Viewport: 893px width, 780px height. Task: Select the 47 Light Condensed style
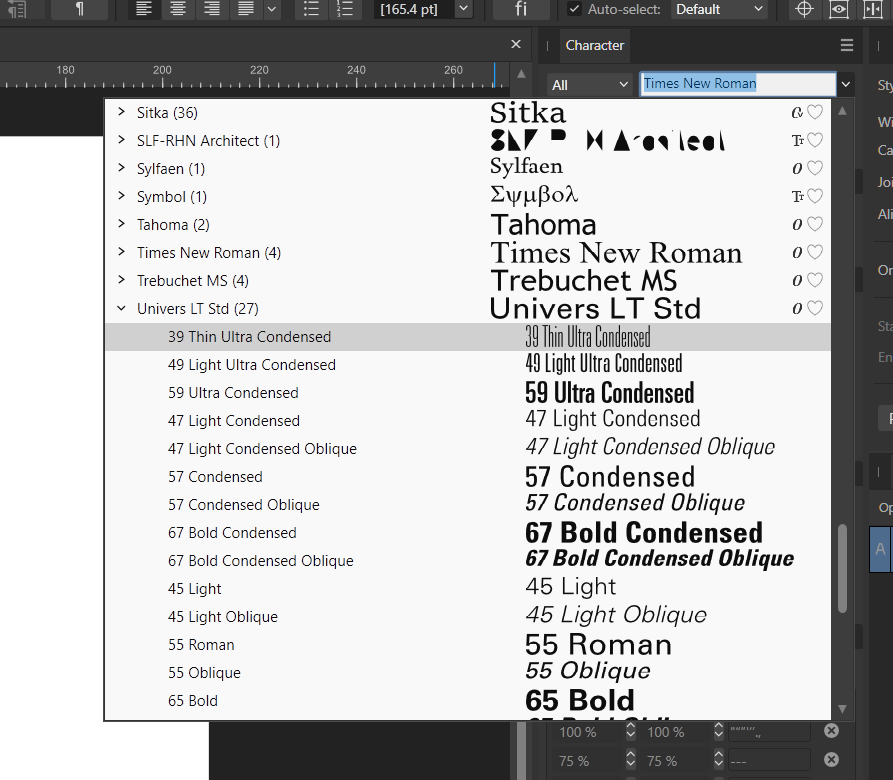468,421
